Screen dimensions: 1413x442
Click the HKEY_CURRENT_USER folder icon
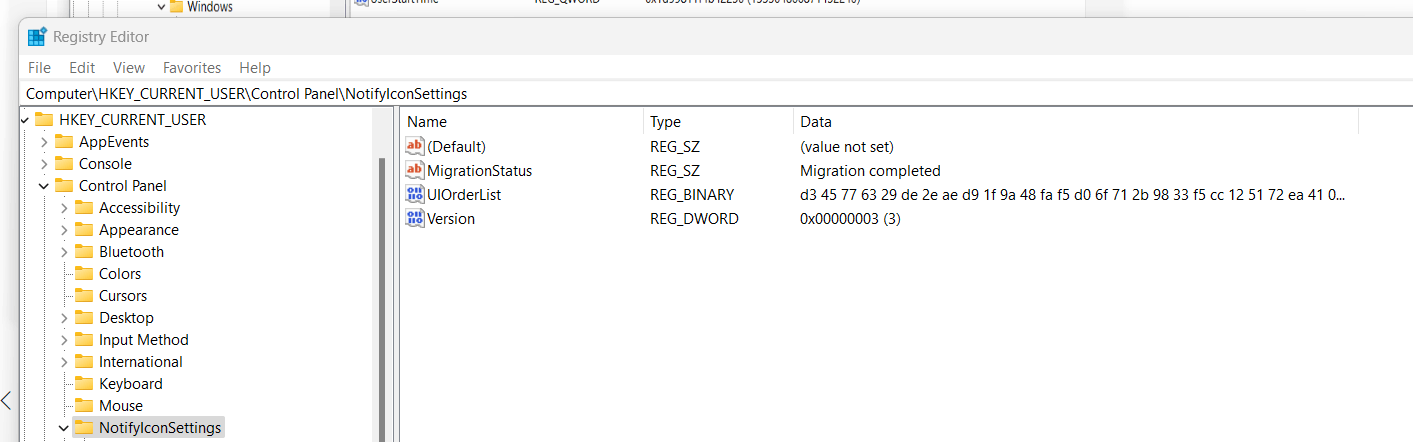pyautogui.click(x=44, y=120)
